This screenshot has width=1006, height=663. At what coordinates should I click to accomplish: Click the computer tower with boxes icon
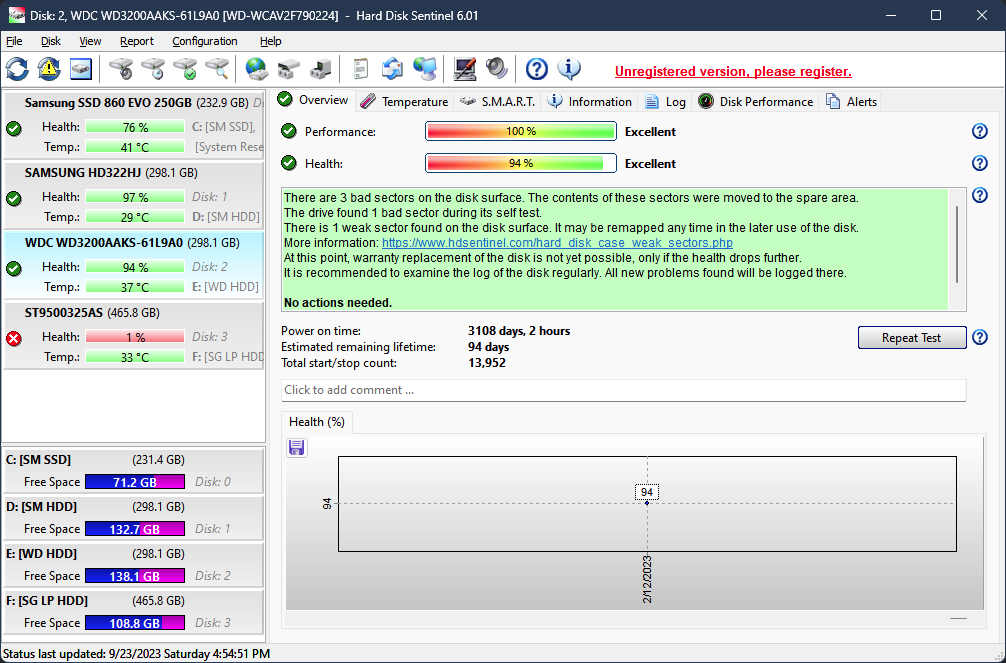tap(321, 69)
